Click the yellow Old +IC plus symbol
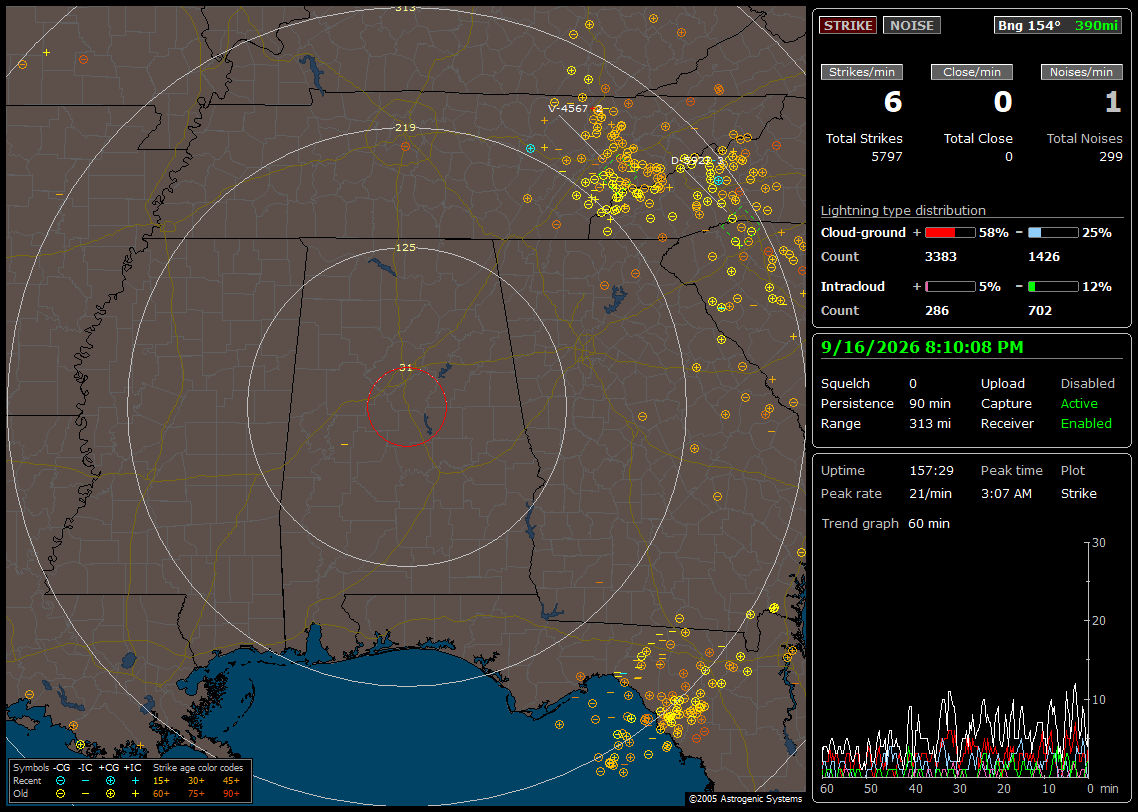The width and height of the screenshot is (1138, 812). [x=135, y=794]
